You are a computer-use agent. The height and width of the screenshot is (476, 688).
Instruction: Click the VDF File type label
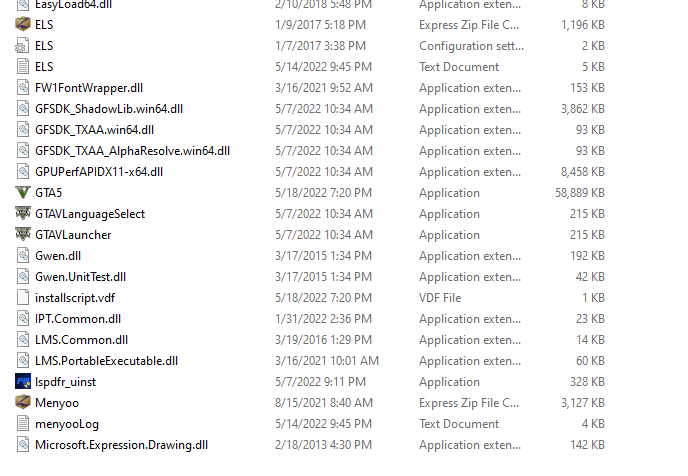(440, 298)
